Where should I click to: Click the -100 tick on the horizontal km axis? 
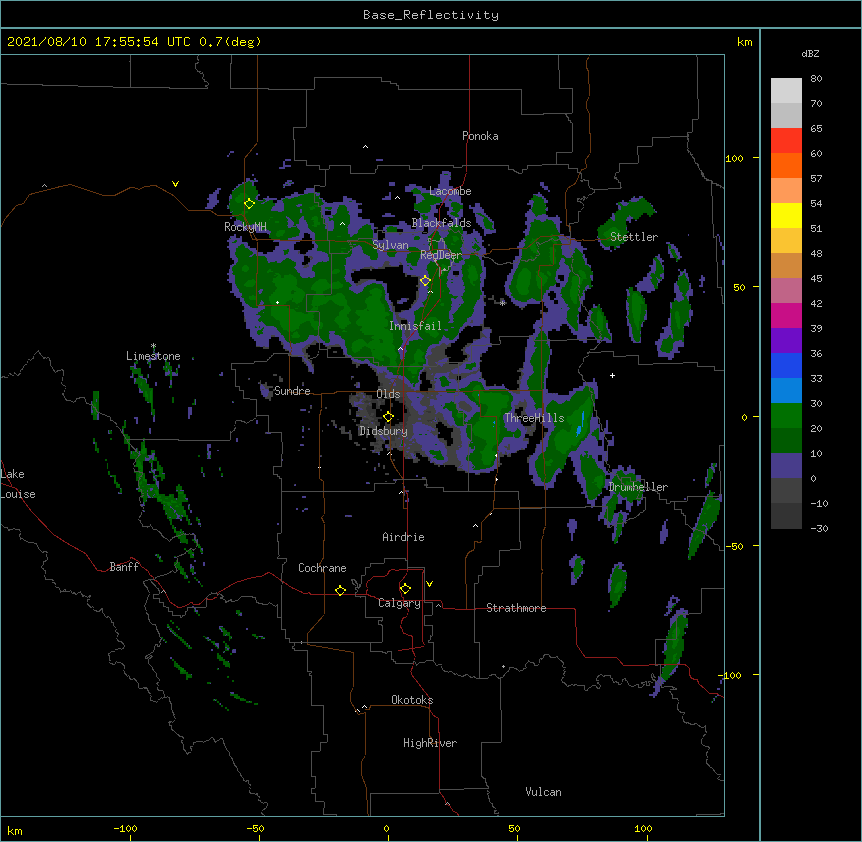pos(125,829)
